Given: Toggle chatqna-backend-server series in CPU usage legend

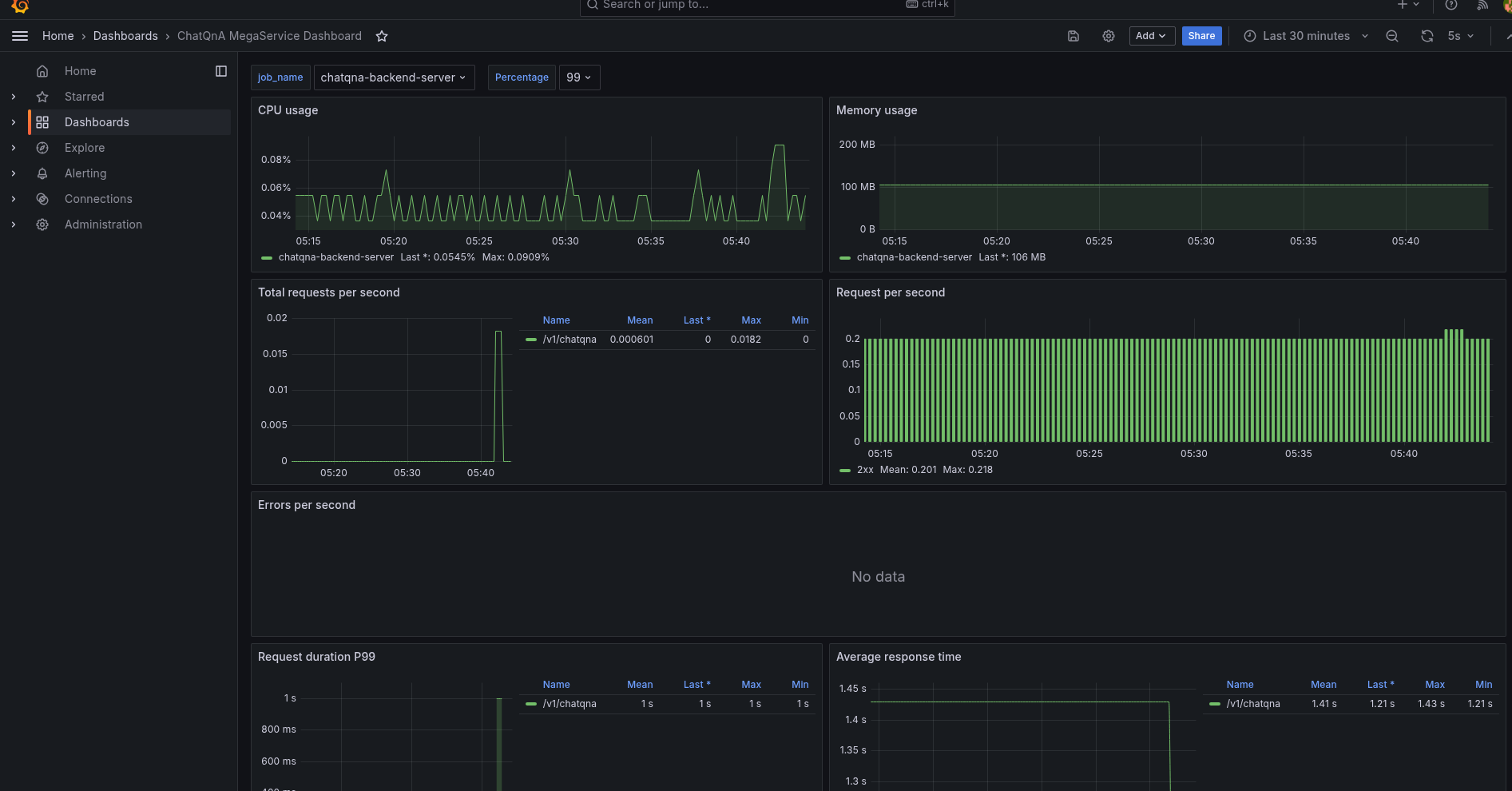Looking at the screenshot, I should tap(336, 257).
